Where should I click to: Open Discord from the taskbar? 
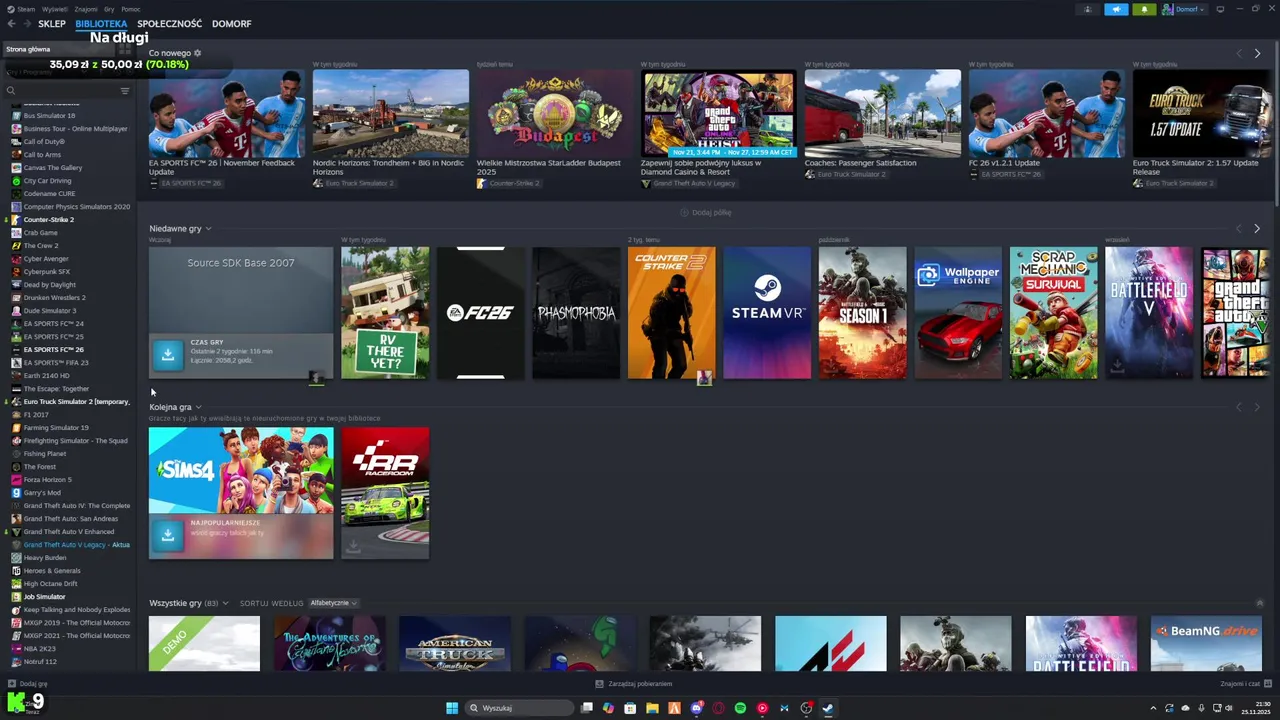(696, 708)
